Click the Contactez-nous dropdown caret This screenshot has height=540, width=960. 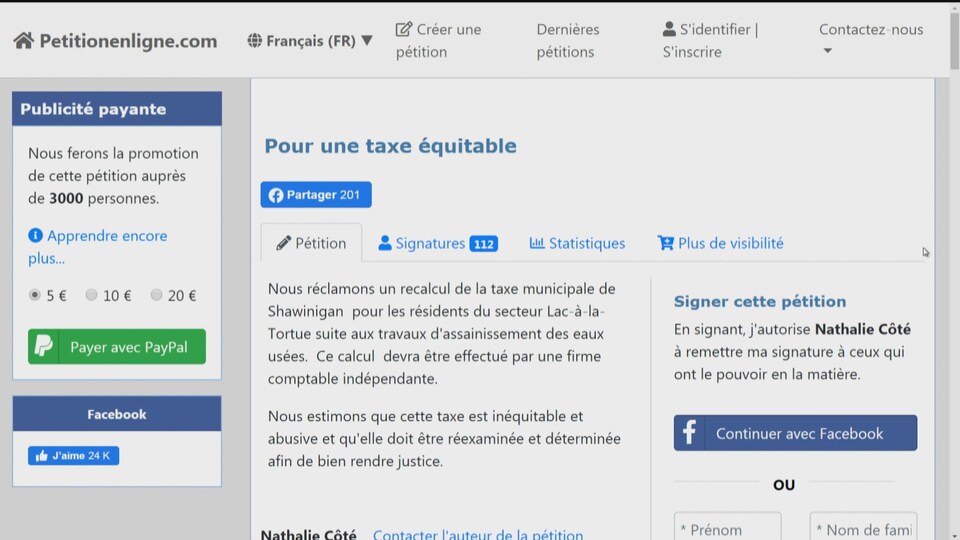point(827,51)
